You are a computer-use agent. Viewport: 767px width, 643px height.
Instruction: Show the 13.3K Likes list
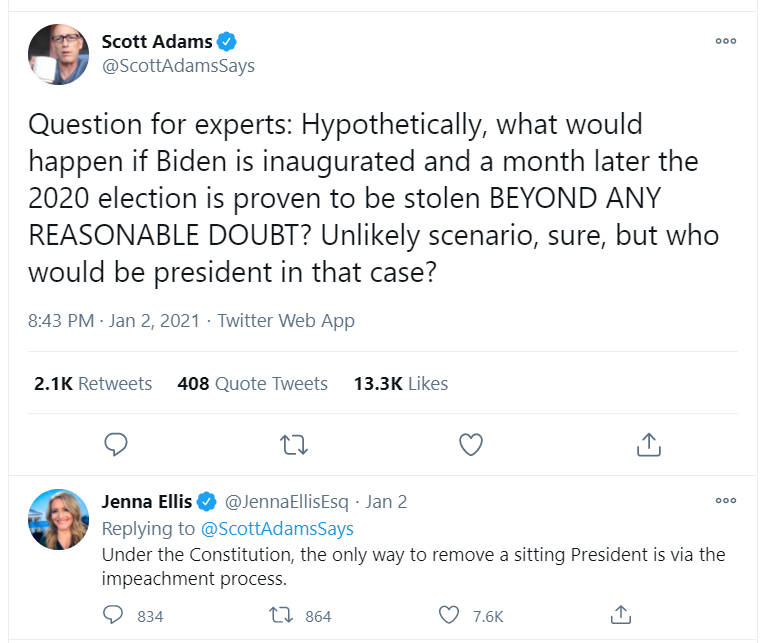tap(401, 383)
